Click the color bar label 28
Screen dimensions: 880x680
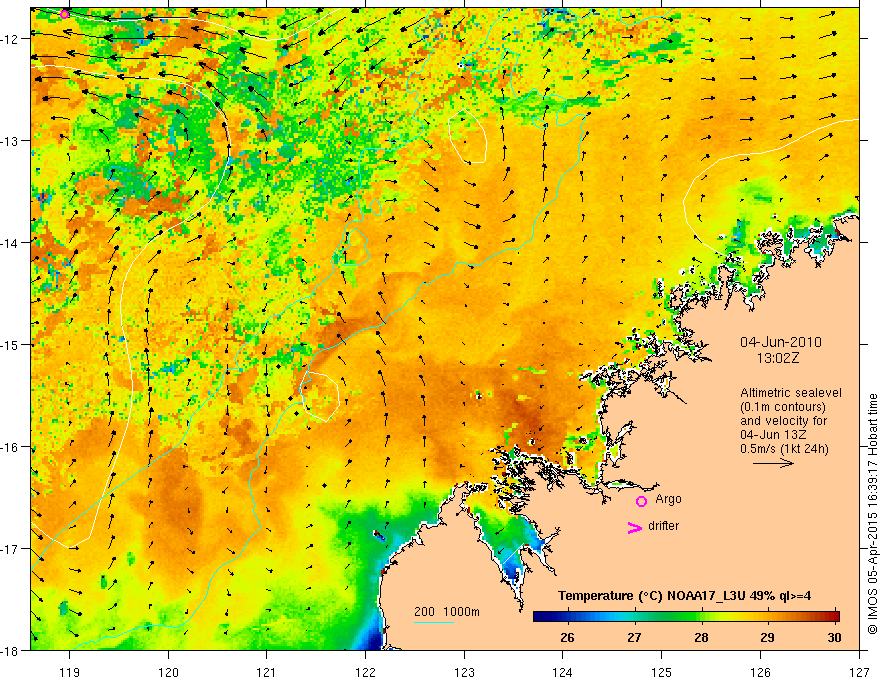(701, 637)
